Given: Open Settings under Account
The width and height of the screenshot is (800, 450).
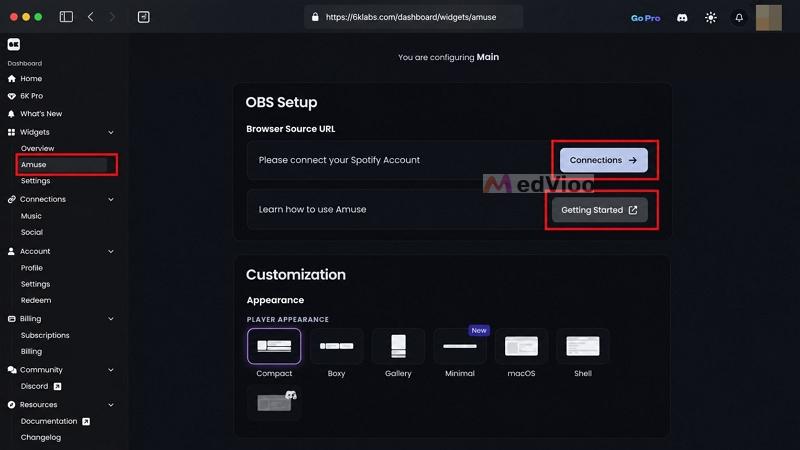Looking at the screenshot, I should (x=35, y=284).
